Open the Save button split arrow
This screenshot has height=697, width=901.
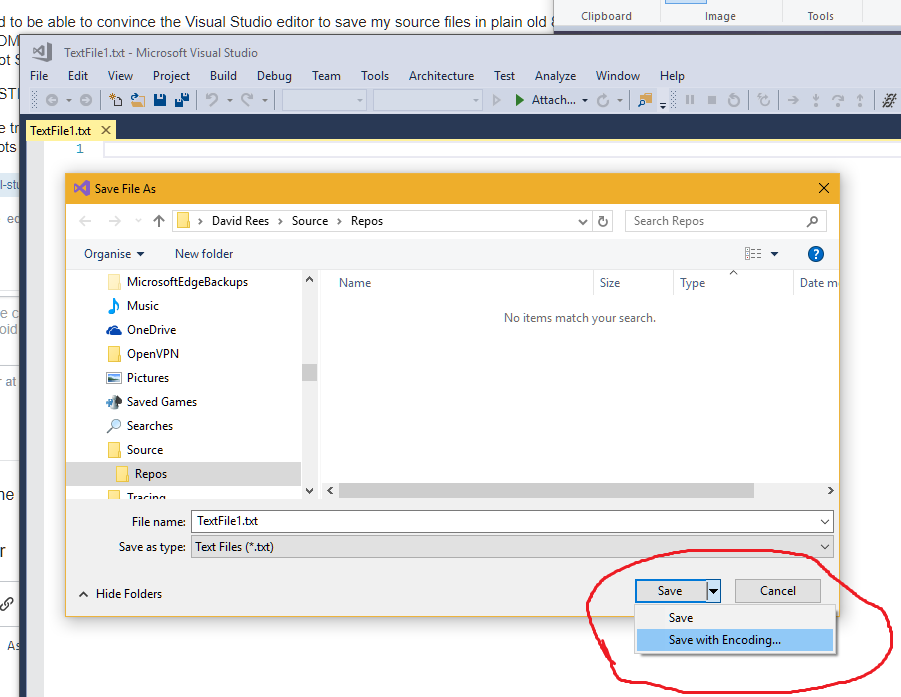[x=713, y=591]
